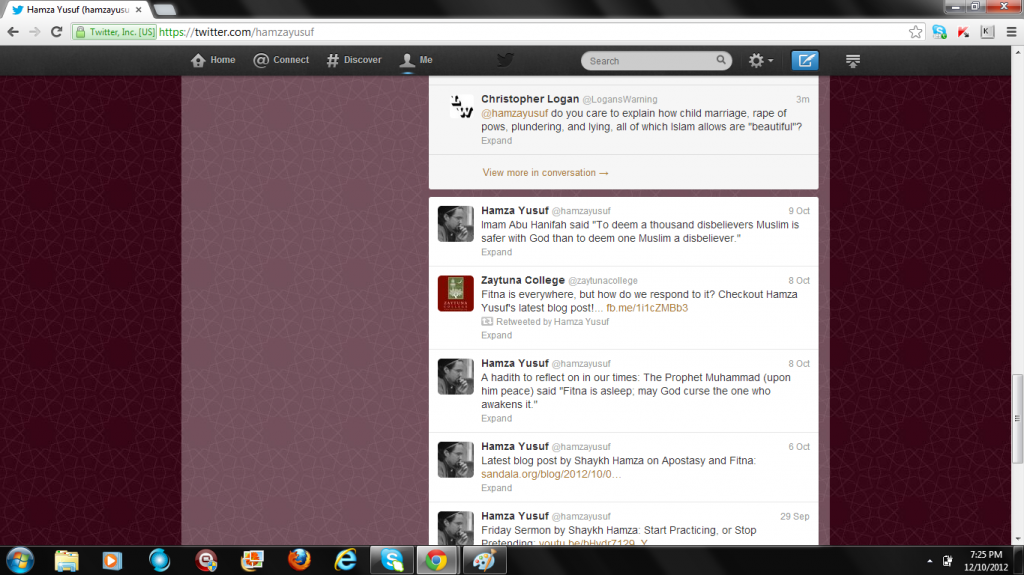Viewport: 1024px width, 575px height.
Task: Open 9 Oct tweet timestamp
Action: (x=799, y=210)
